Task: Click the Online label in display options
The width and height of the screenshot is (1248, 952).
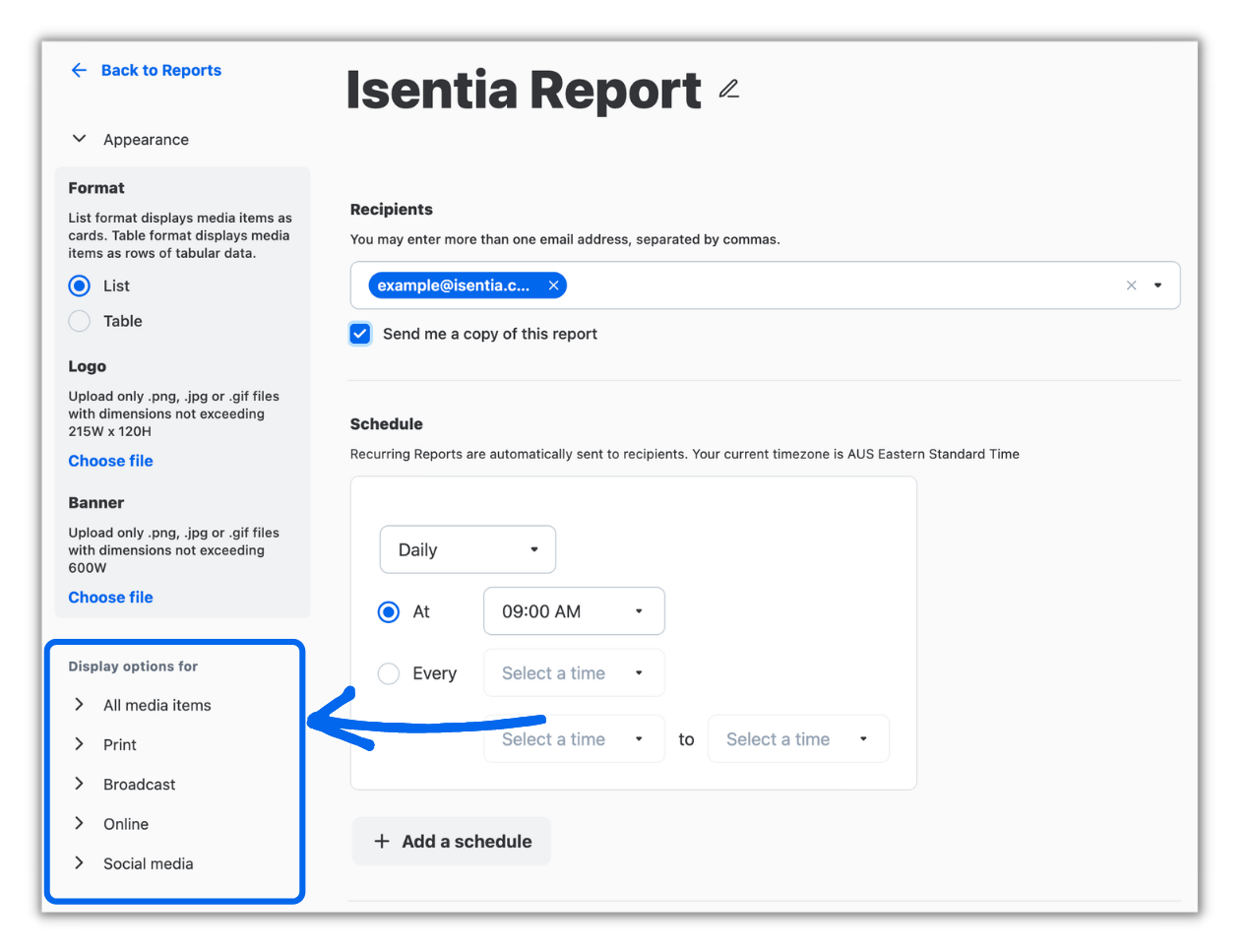Action: [126, 824]
